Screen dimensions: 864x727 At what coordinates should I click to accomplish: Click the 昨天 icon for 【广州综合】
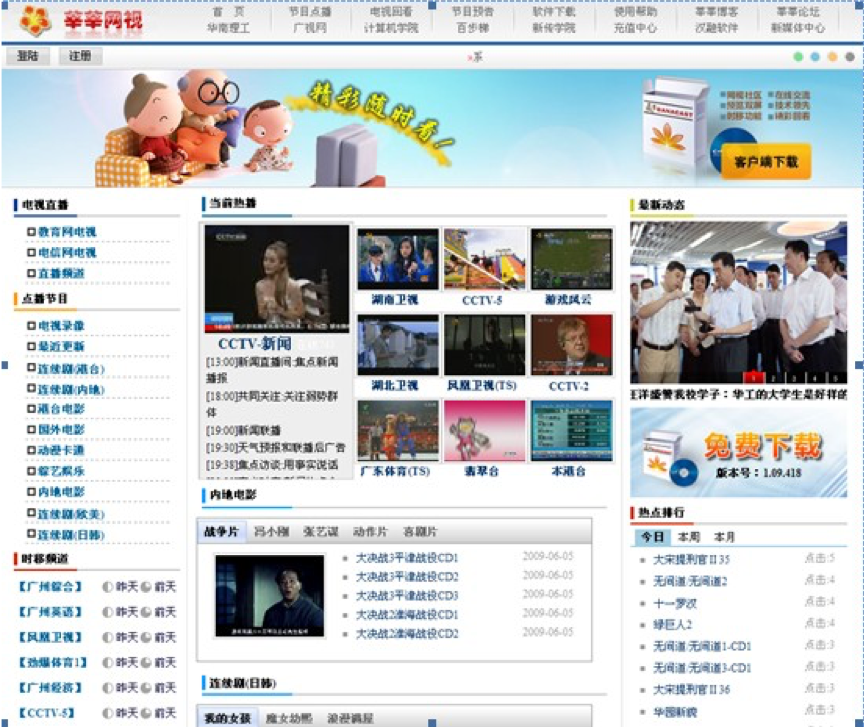(108, 587)
